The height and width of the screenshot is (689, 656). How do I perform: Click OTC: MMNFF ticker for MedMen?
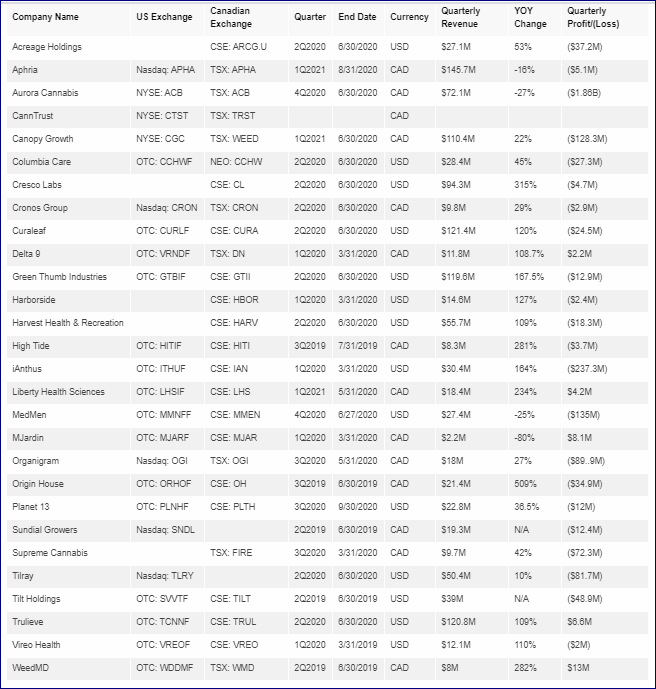click(x=165, y=415)
